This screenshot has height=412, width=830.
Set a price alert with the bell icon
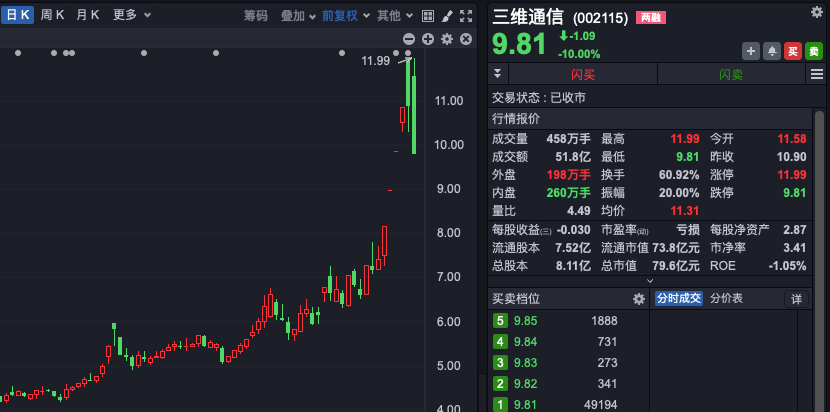tap(772, 51)
